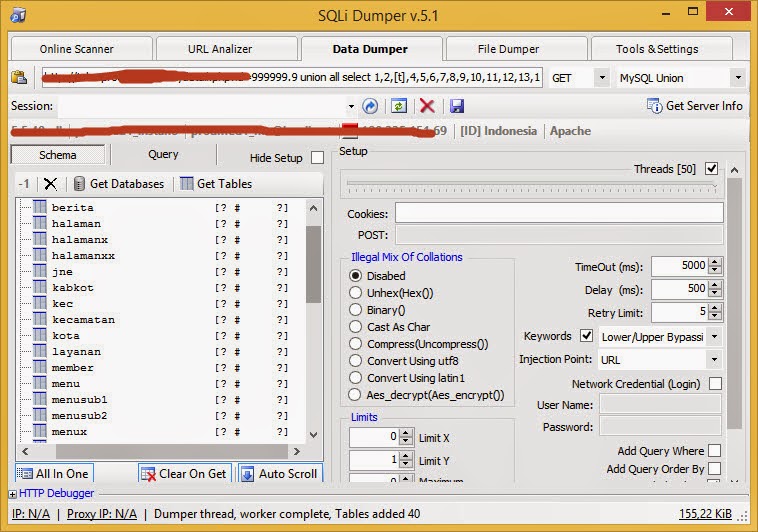Viewport: 758px width, 532px height.
Task: Click the All In One list icon
Action: [x=25, y=473]
